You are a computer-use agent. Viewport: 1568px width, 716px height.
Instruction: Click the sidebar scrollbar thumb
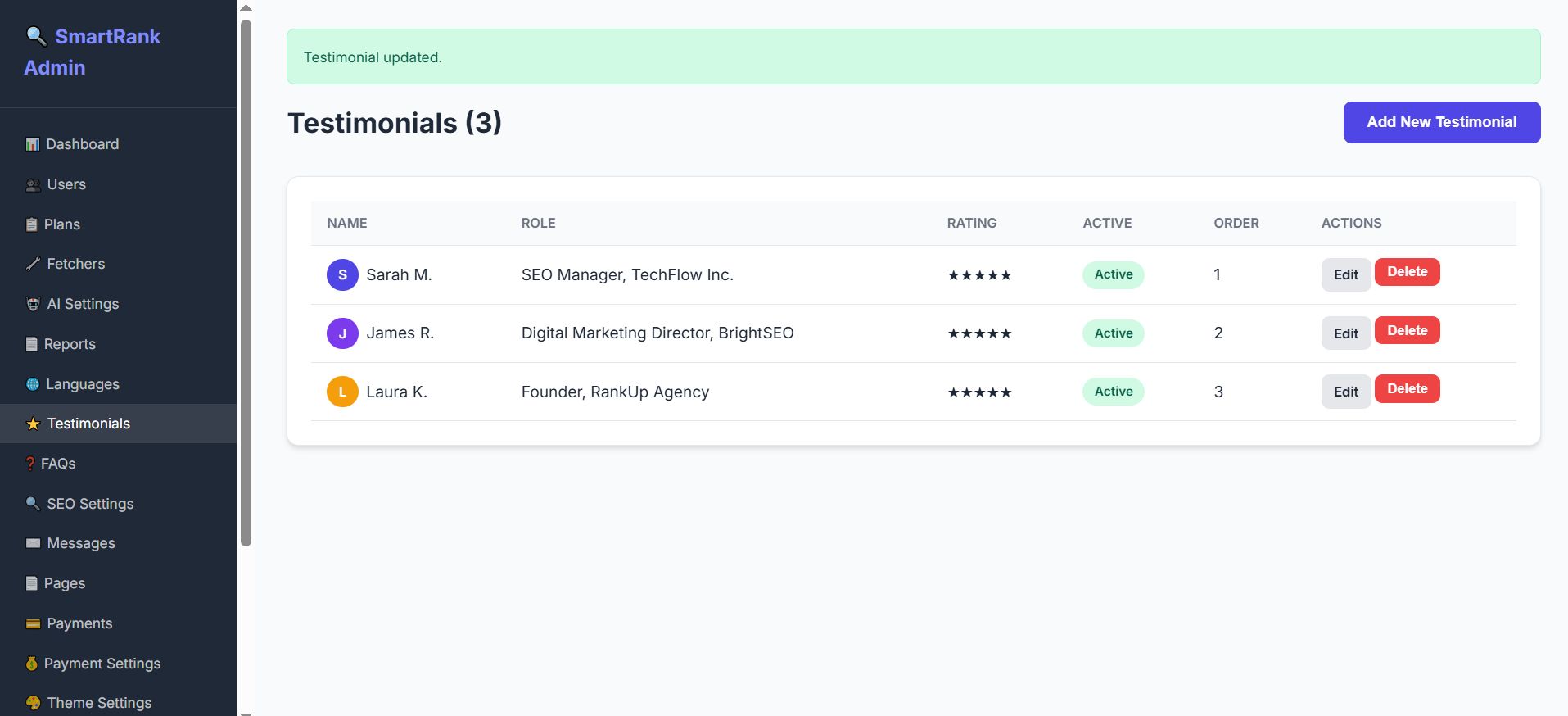246,283
